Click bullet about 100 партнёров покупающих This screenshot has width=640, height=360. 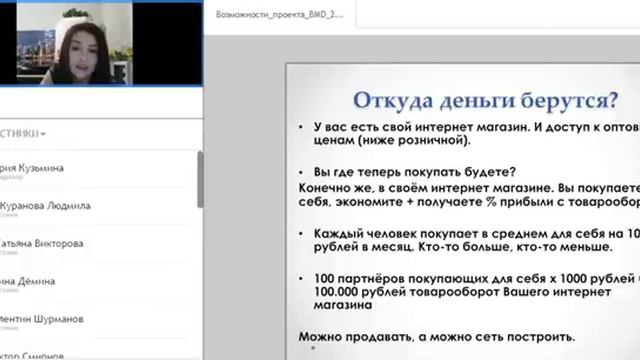pyautogui.click(x=477, y=292)
